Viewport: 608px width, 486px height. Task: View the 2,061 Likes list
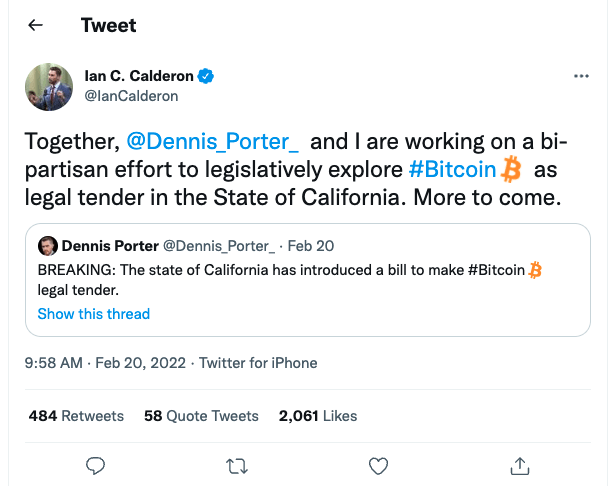[x=318, y=415]
